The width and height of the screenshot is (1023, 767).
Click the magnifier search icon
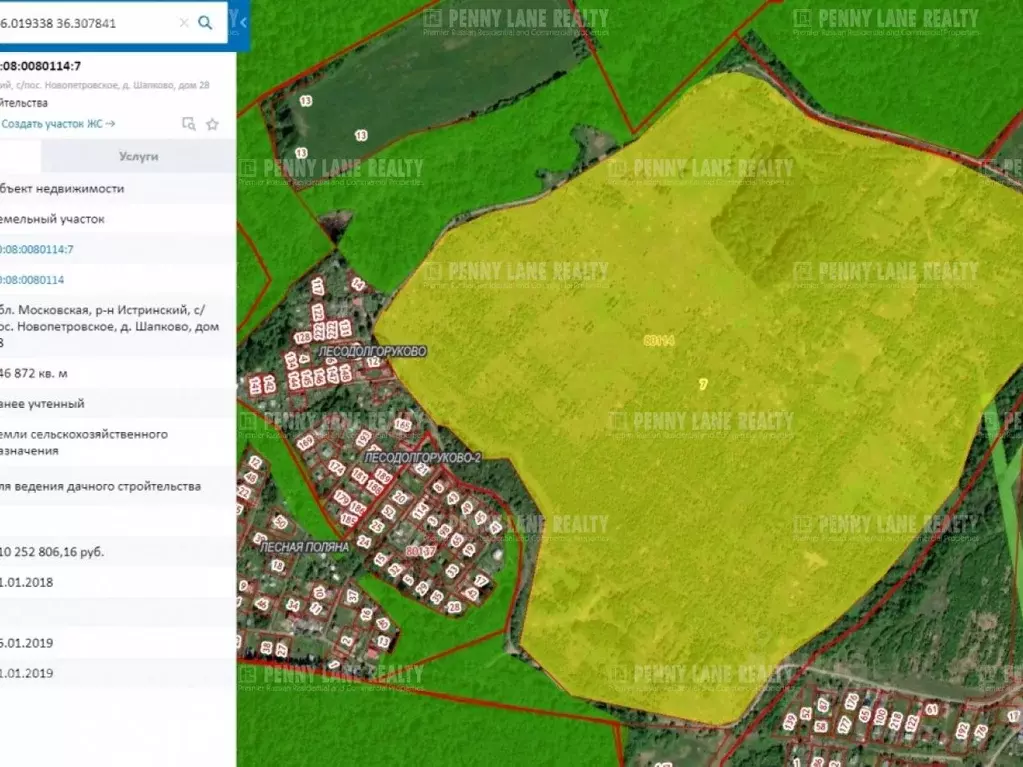[x=206, y=22]
